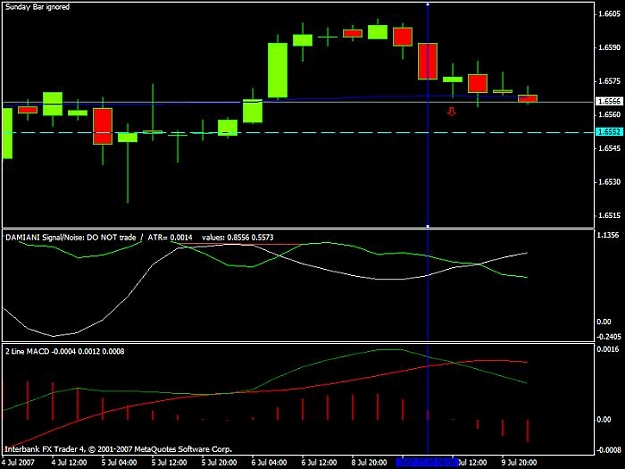Click the tallest green candle near 6 Jul 04:00
625x469 pixels.
tap(278, 70)
